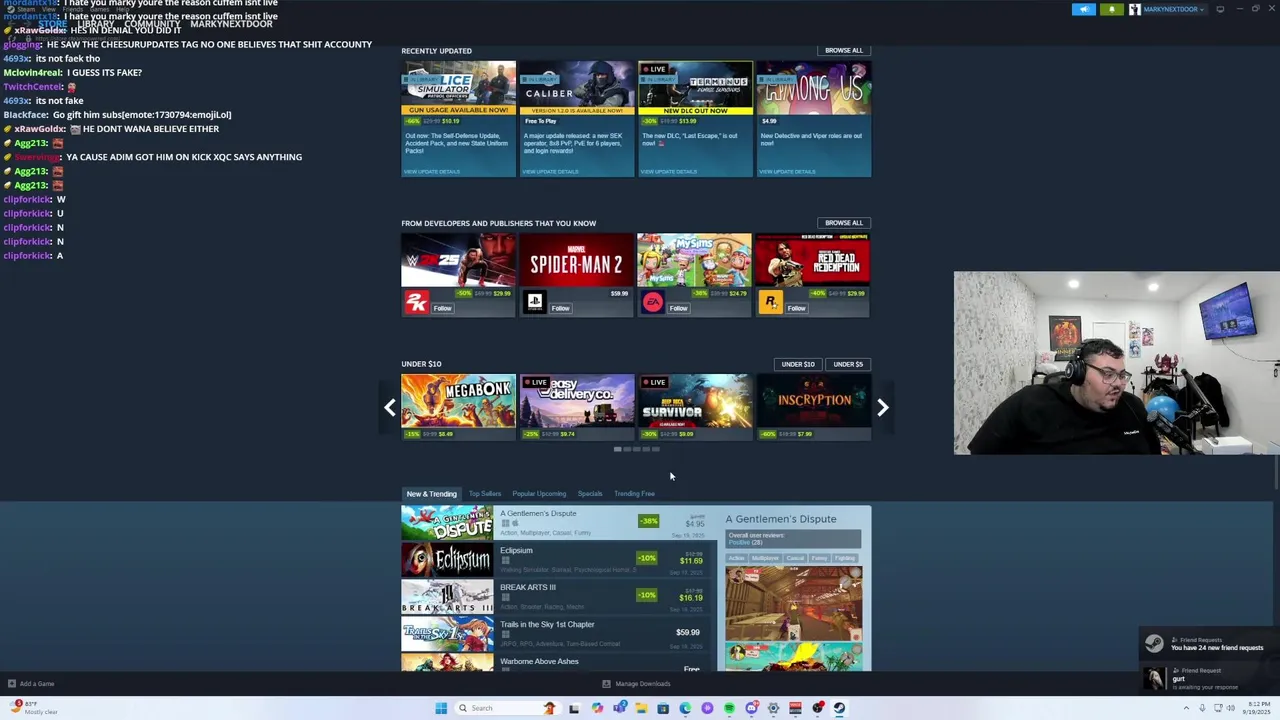The image size is (1280, 720).
Task: Open the Spider-Man 2 capsule
Action: point(576,260)
